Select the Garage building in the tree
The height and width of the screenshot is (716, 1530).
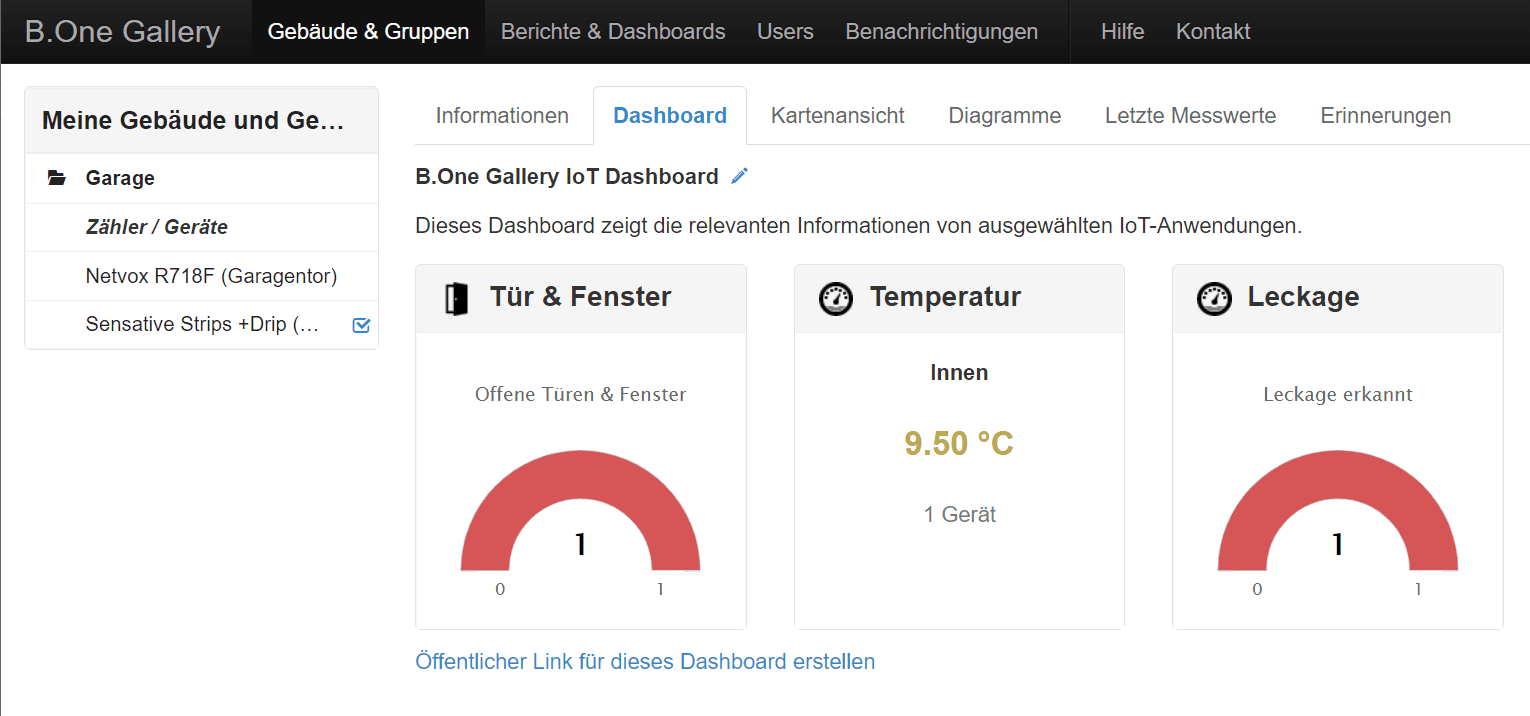(202, 178)
